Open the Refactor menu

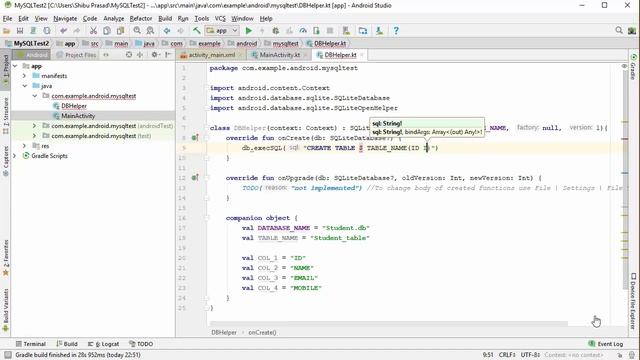[141, 18]
